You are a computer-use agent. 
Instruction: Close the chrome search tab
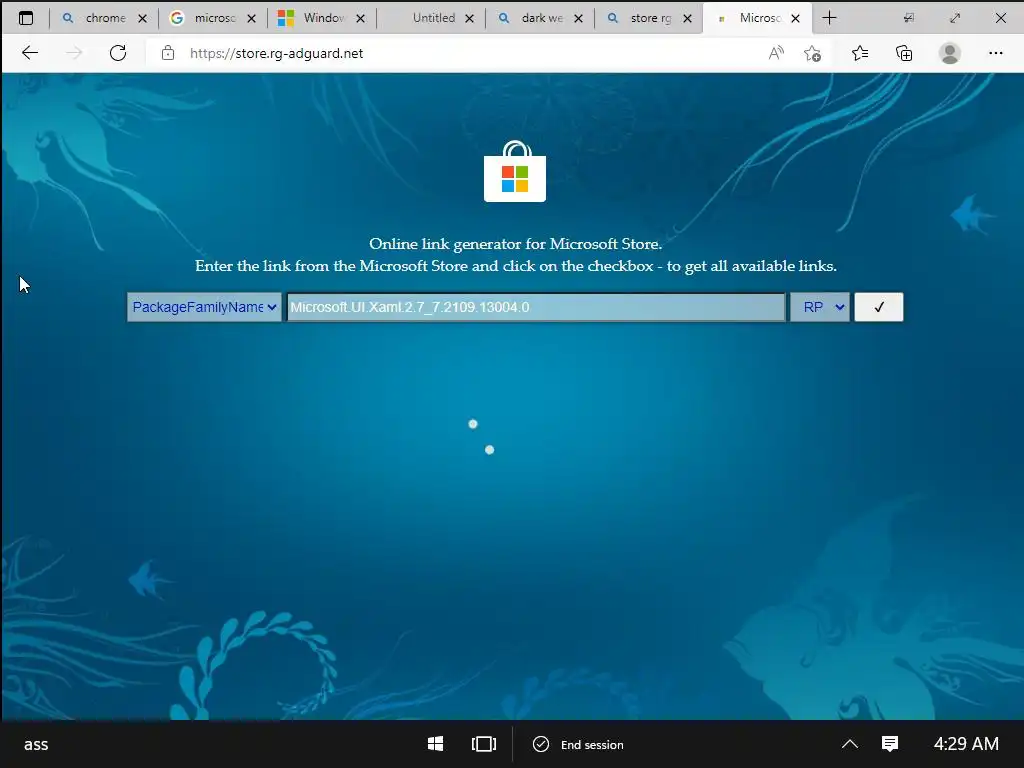point(142,19)
